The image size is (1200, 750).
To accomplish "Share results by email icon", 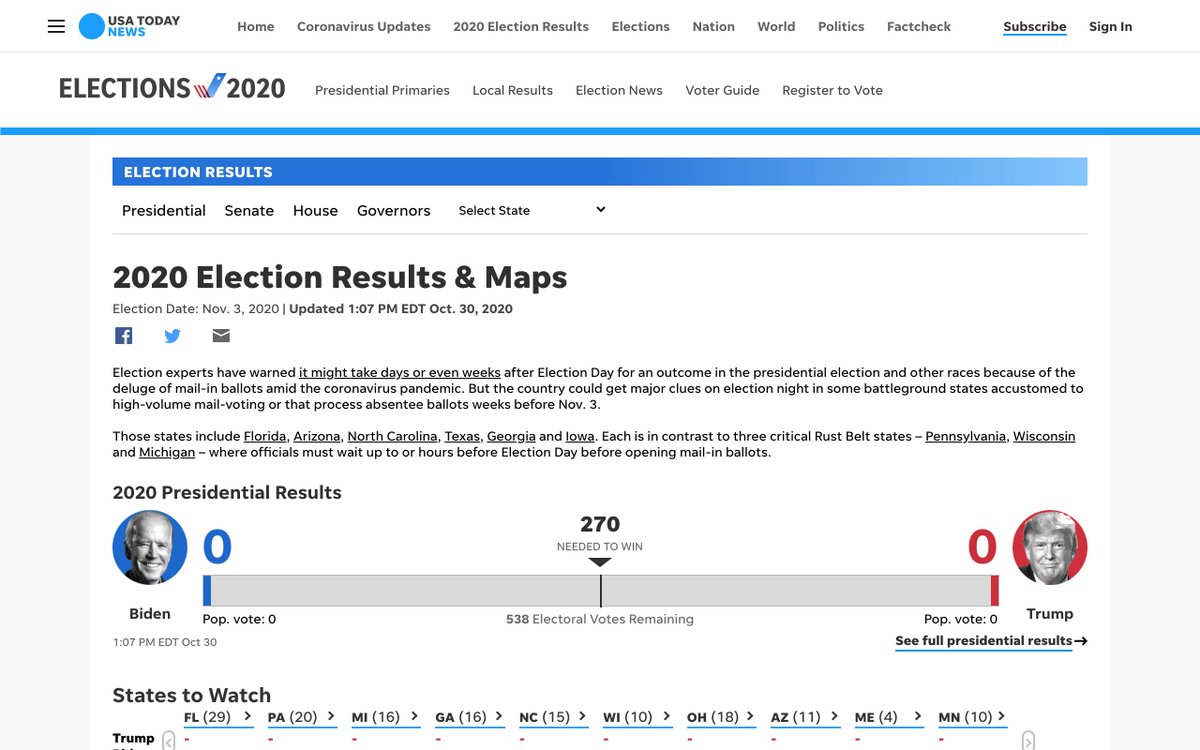I will click(x=221, y=336).
